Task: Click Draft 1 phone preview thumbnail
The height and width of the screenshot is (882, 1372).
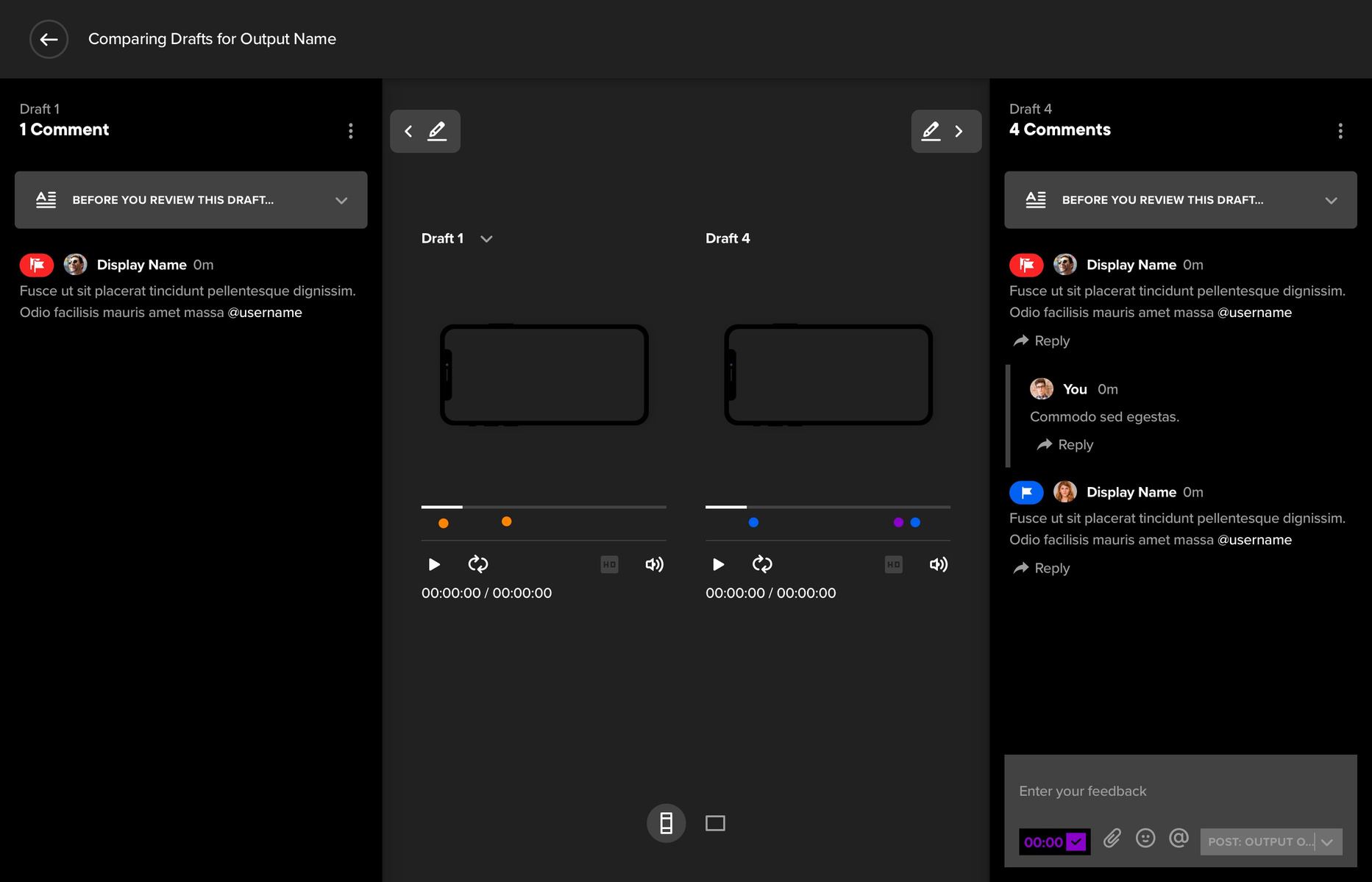Action: [544, 375]
